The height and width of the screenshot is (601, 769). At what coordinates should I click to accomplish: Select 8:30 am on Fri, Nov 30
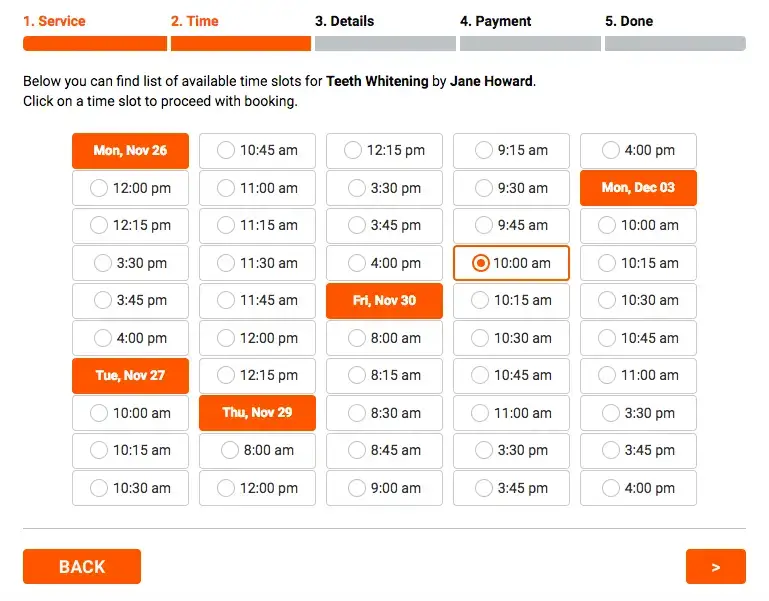tap(384, 413)
